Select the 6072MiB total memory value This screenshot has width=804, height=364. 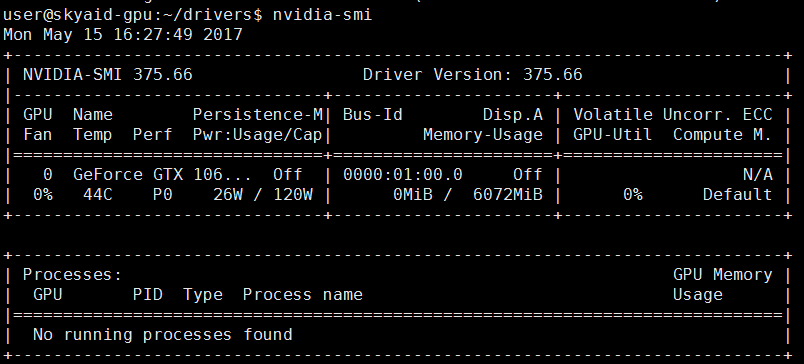point(508,195)
